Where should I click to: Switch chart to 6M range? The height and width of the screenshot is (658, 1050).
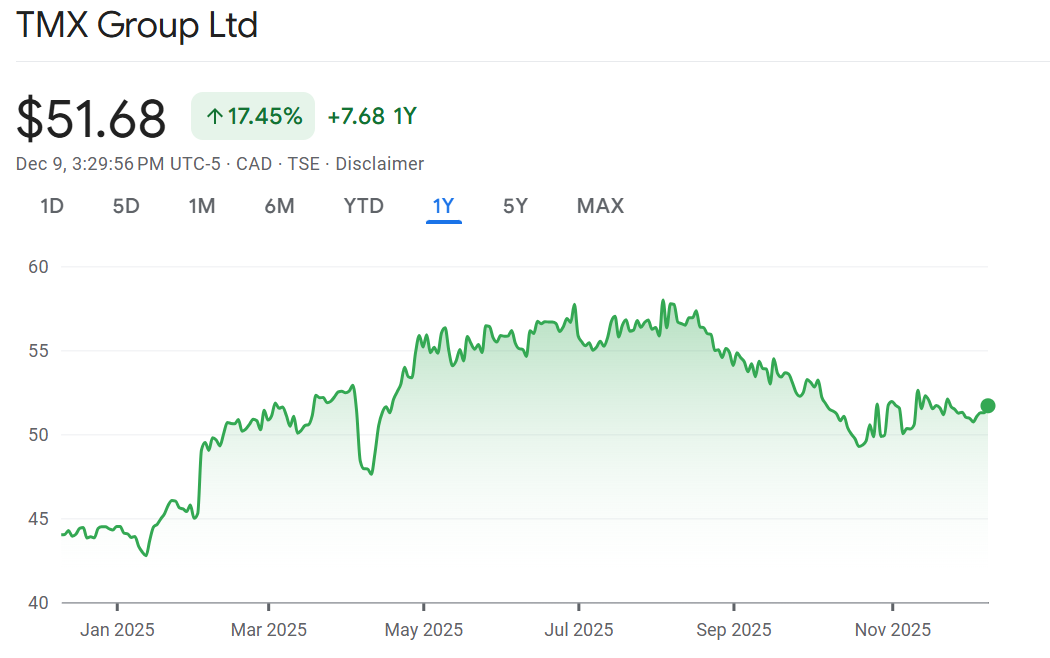279,206
